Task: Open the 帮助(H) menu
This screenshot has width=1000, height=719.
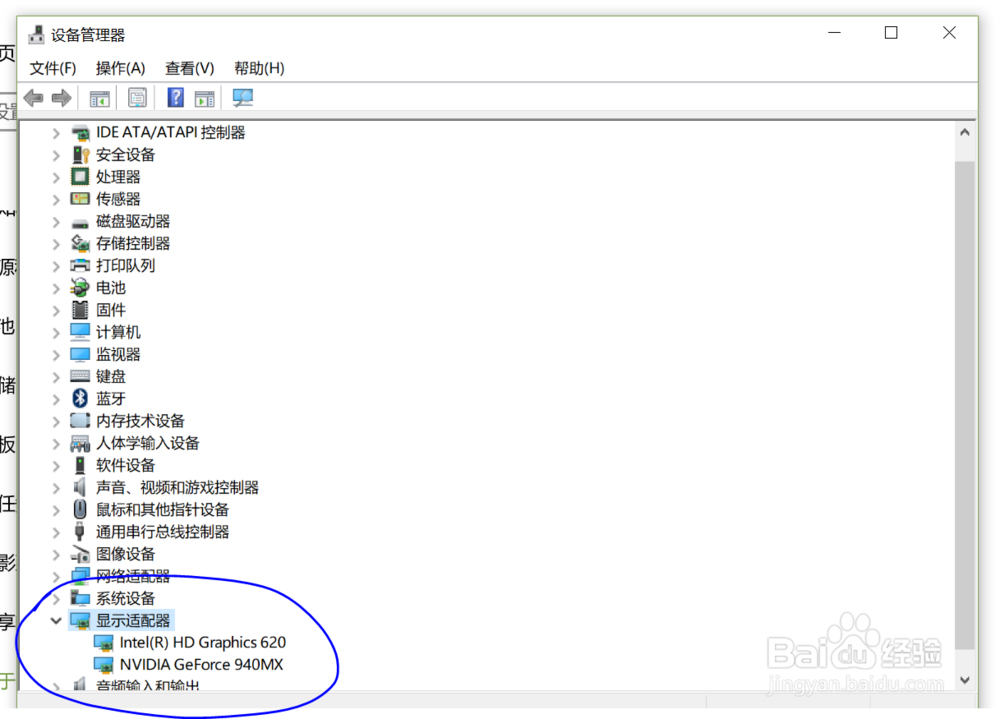Action: (x=258, y=68)
